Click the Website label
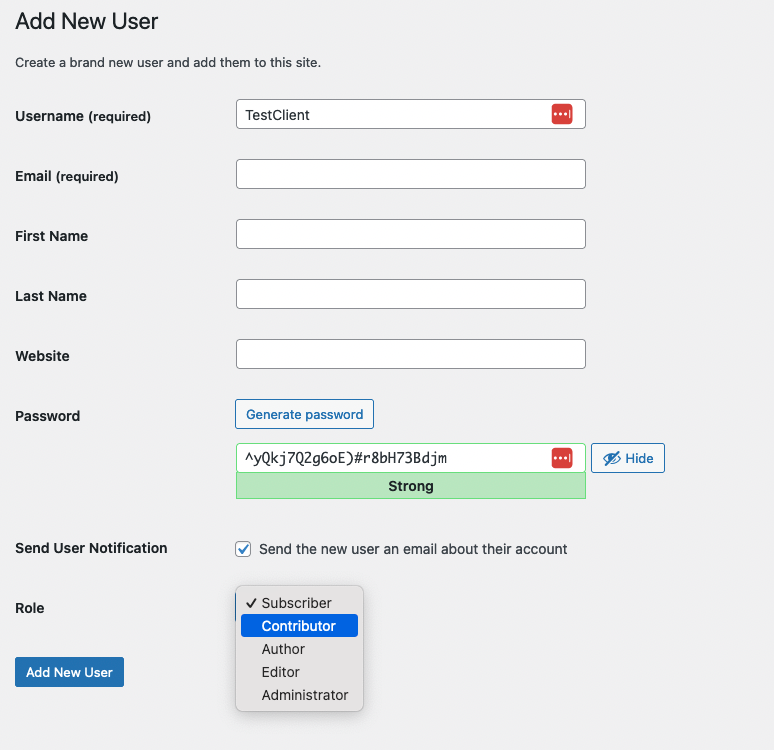 [x=42, y=356]
